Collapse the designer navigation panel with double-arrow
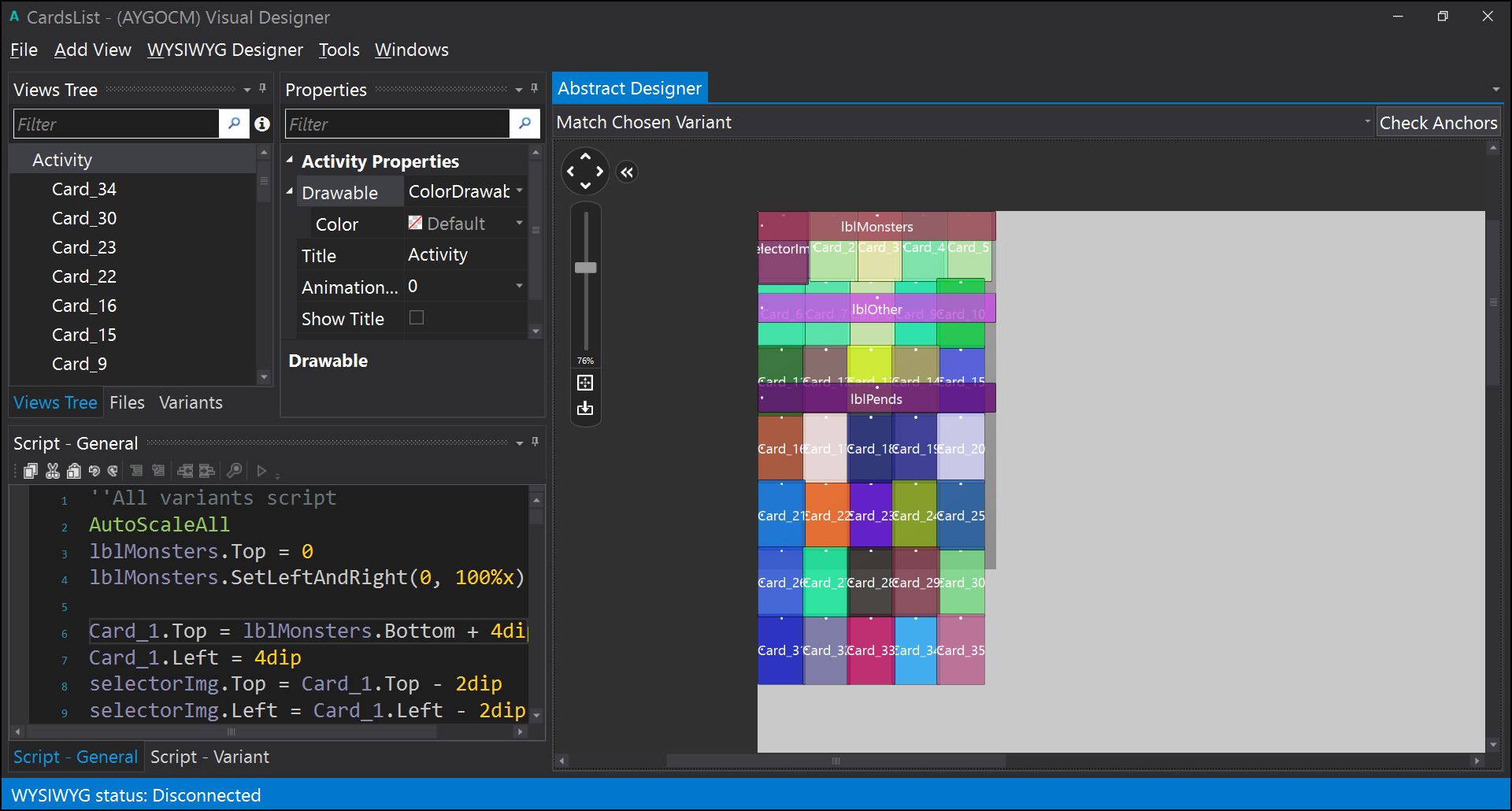 (x=627, y=172)
